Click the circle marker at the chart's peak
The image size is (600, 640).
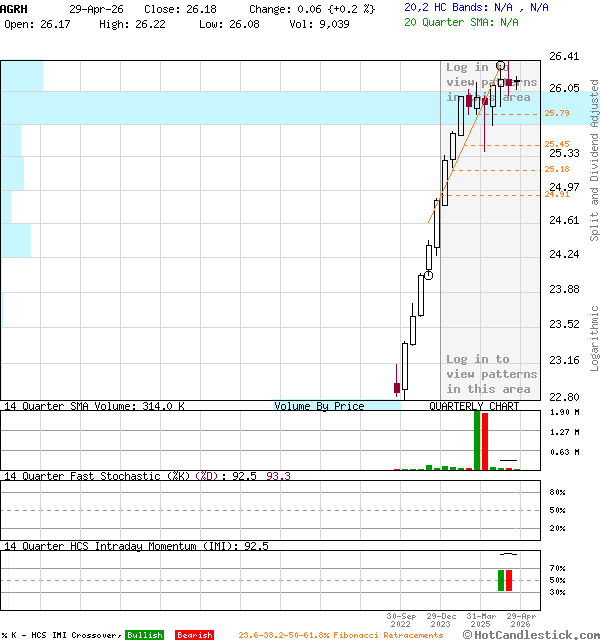click(501, 65)
